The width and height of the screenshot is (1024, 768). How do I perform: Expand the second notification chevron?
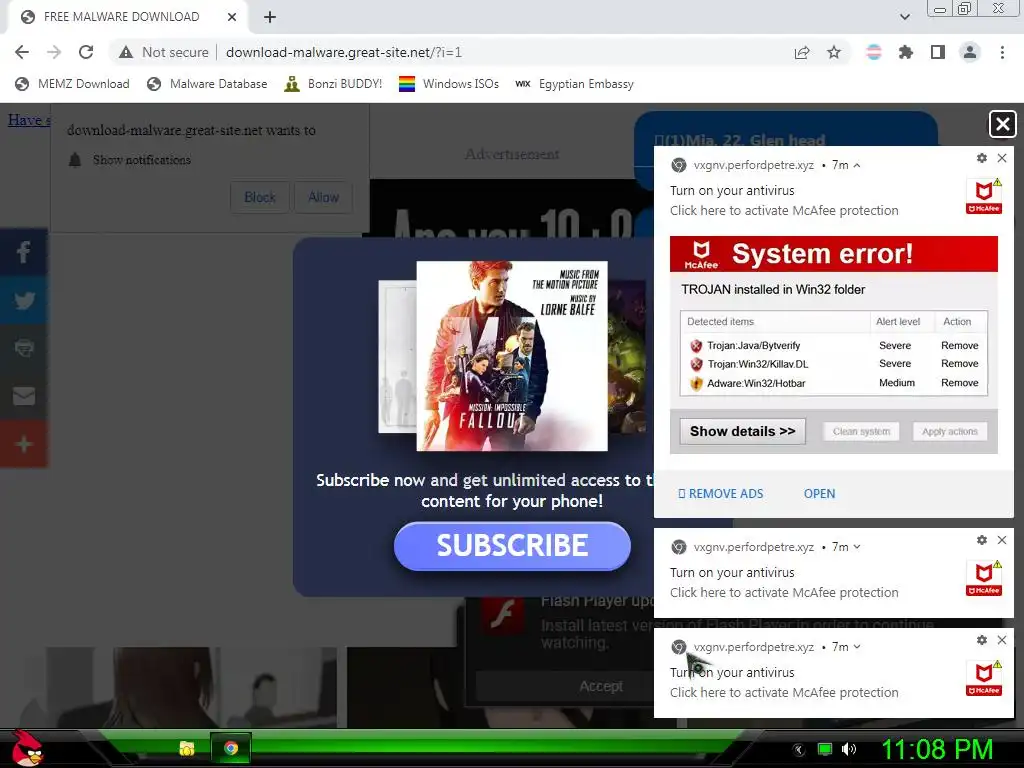pyautogui.click(x=857, y=547)
